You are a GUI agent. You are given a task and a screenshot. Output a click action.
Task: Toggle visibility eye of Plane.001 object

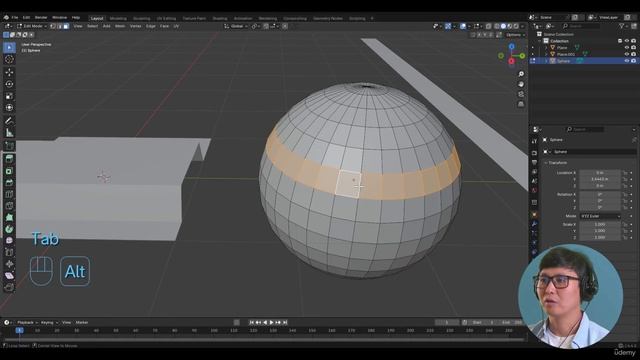[627, 54]
